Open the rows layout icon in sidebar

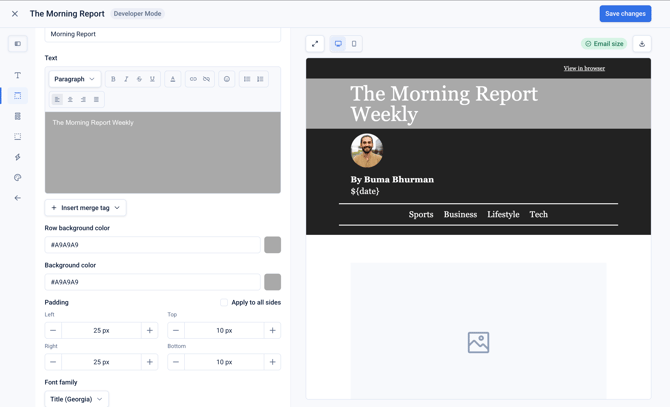[18, 116]
